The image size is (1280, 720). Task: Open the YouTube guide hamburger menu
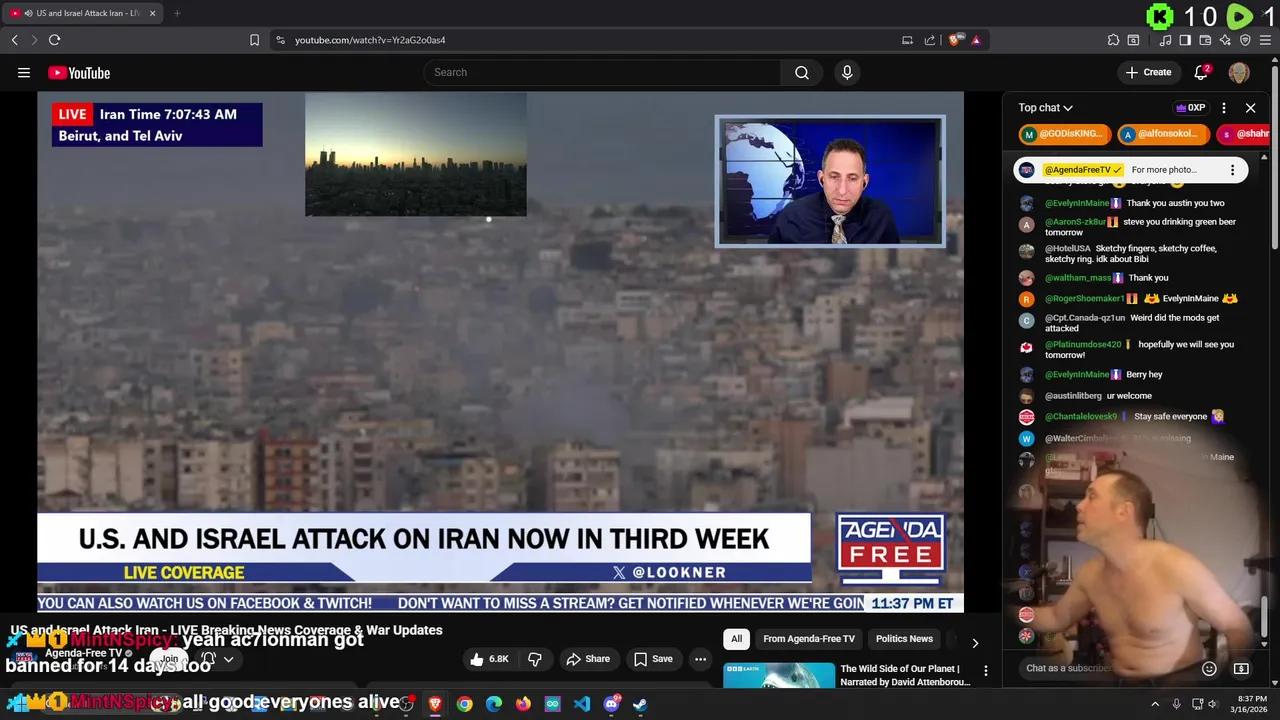24,72
